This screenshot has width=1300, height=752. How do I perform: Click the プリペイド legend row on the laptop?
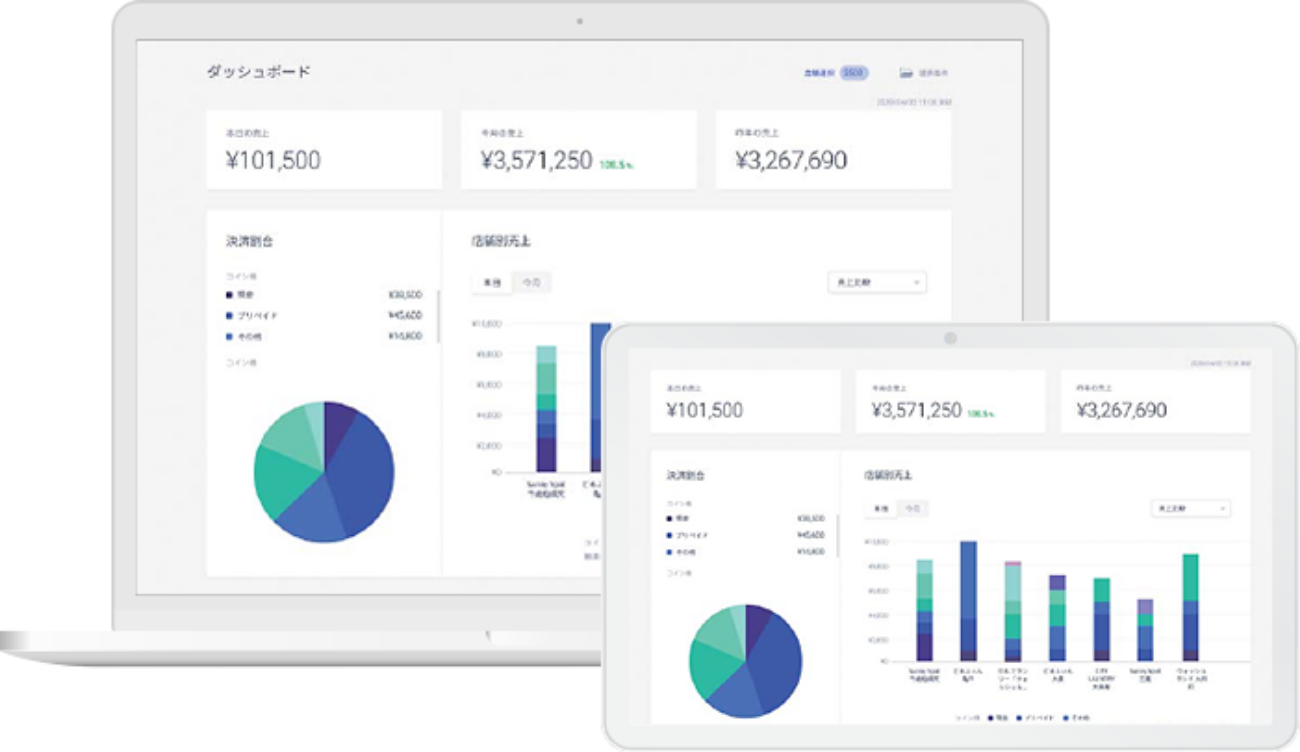[x=324, y=315]
